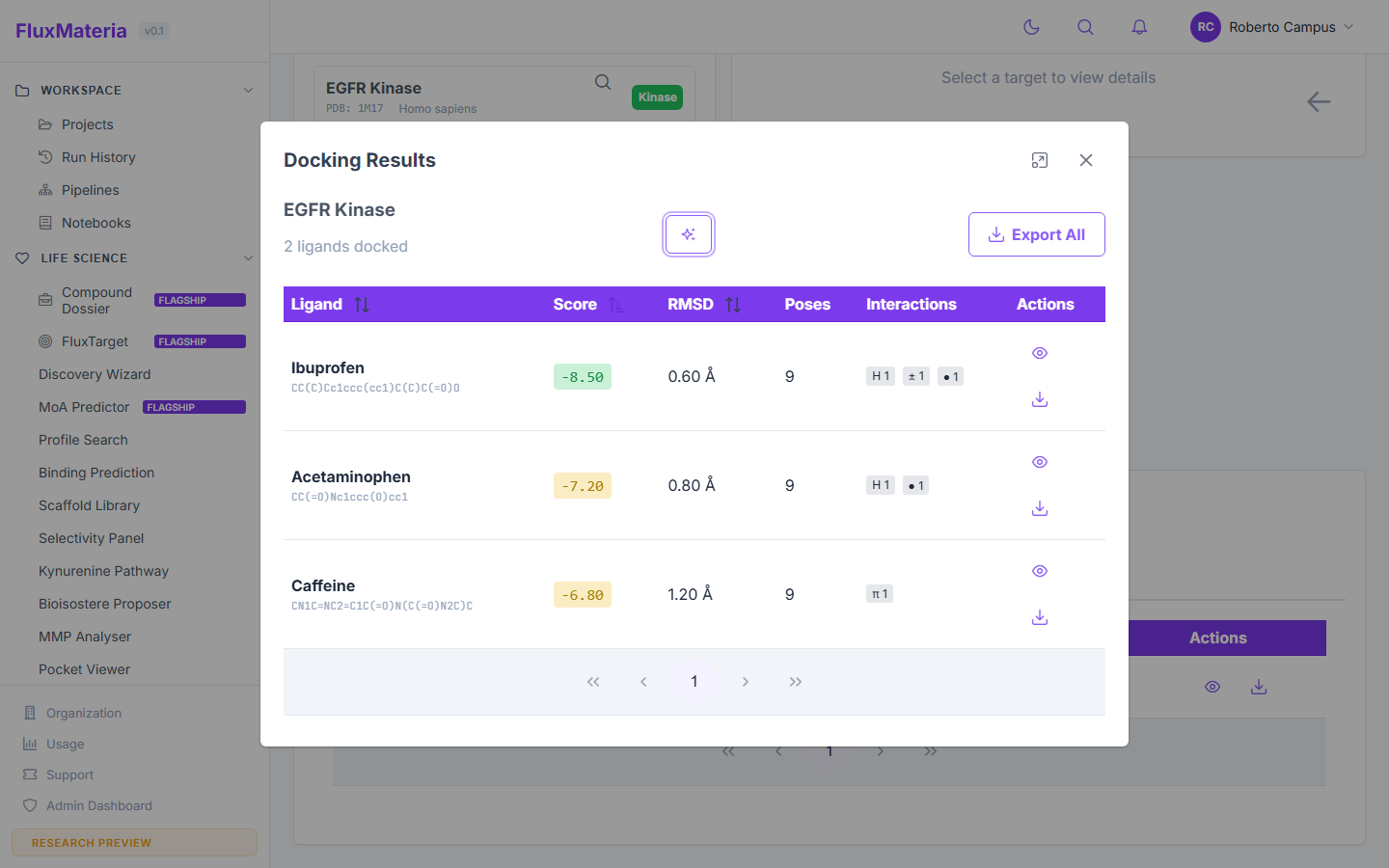1389x868 pixels.
Task: Download Caffeine docking result
Action: click(1040, 617)
